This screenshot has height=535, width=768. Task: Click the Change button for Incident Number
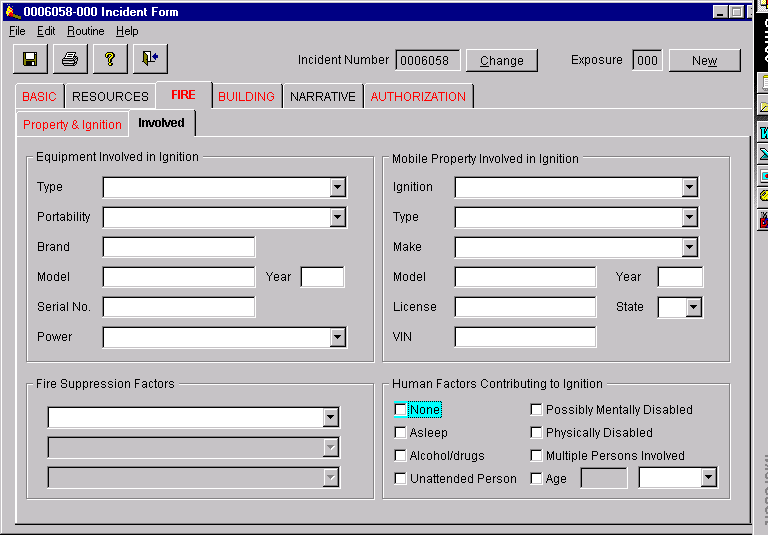click(x=501, y=61)
